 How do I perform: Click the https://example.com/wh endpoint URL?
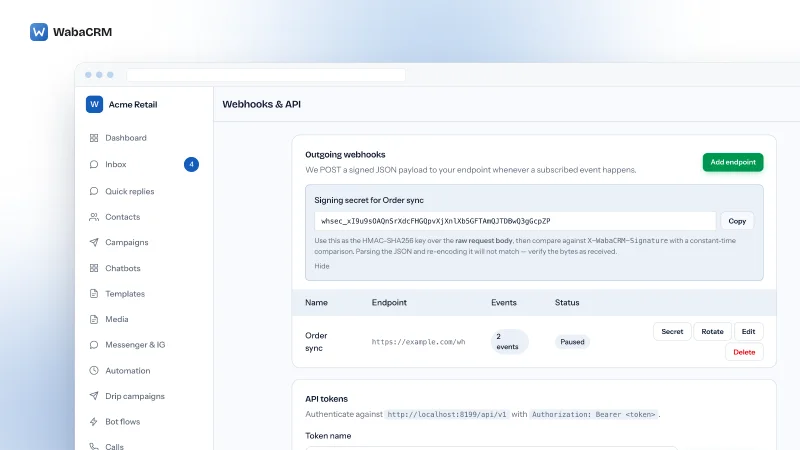pos(418,342)
